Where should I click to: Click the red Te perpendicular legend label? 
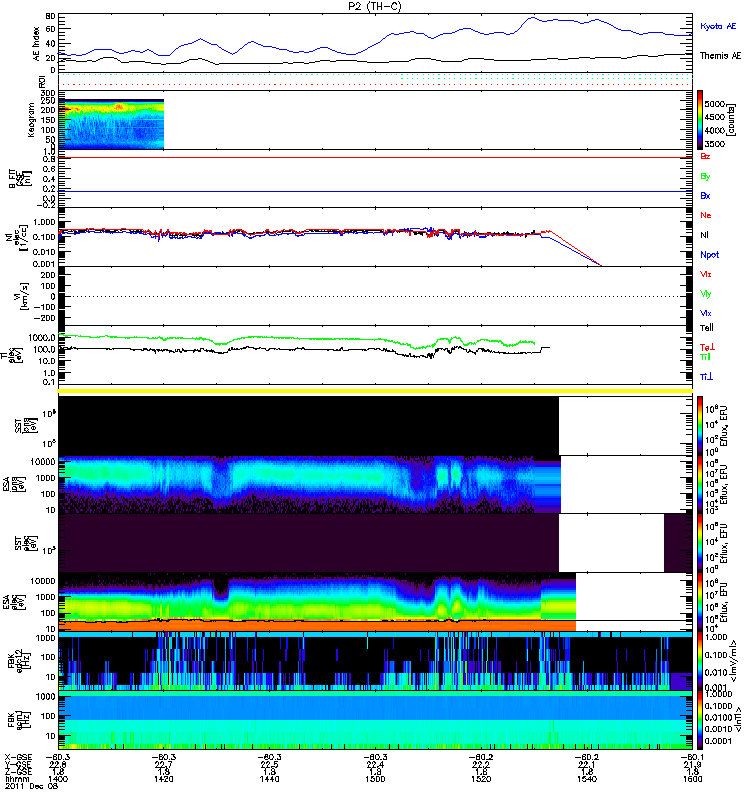707,347
